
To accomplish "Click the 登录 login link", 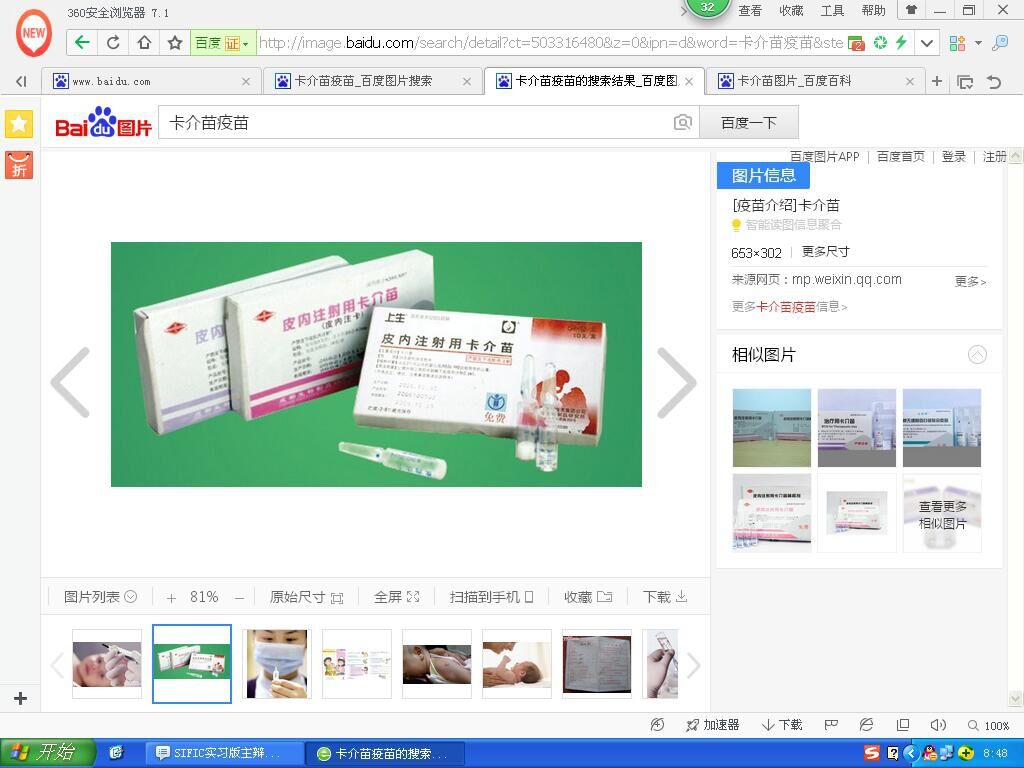I will [x=952, y=157].
